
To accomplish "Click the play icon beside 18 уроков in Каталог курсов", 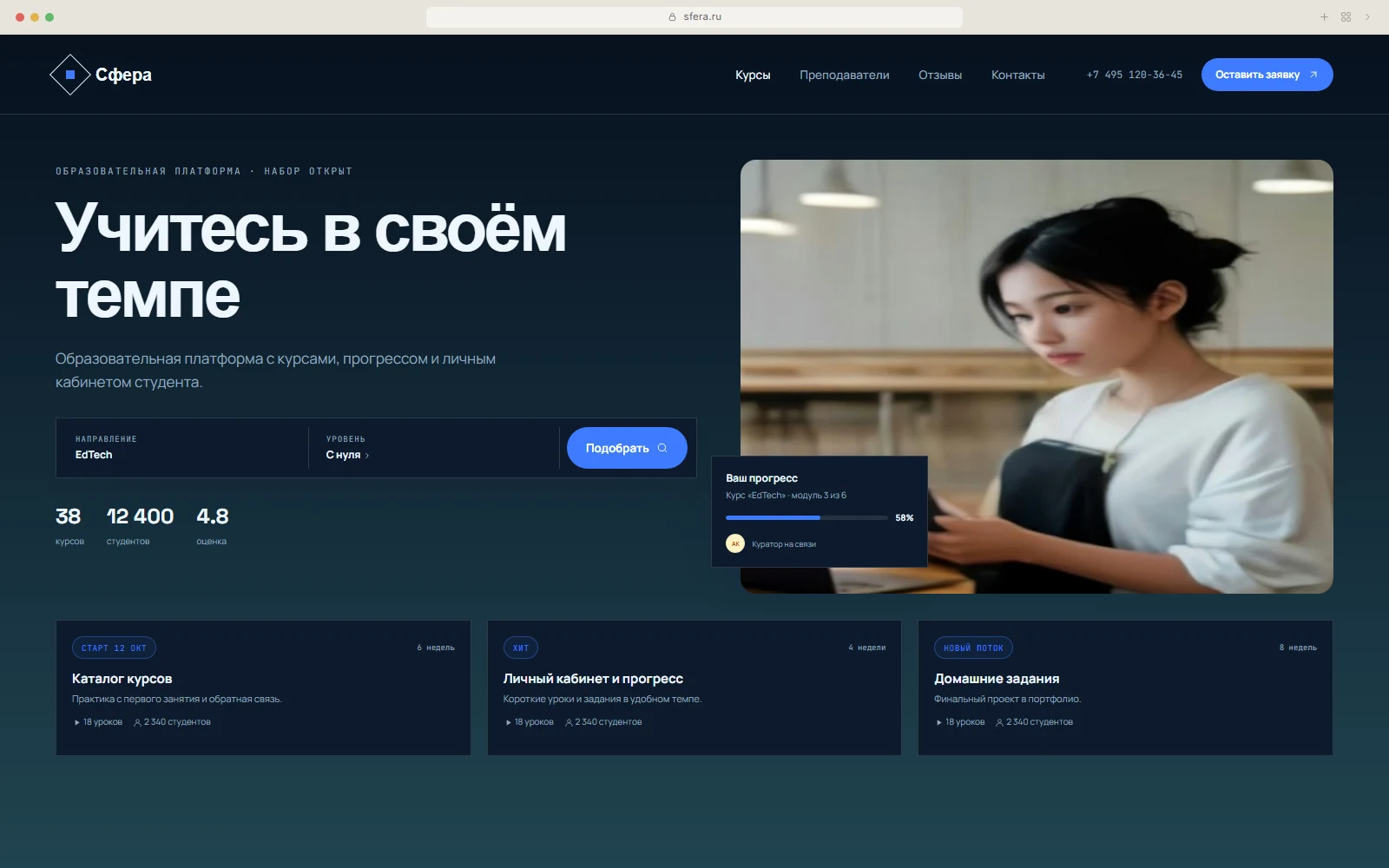I will 77,722.
